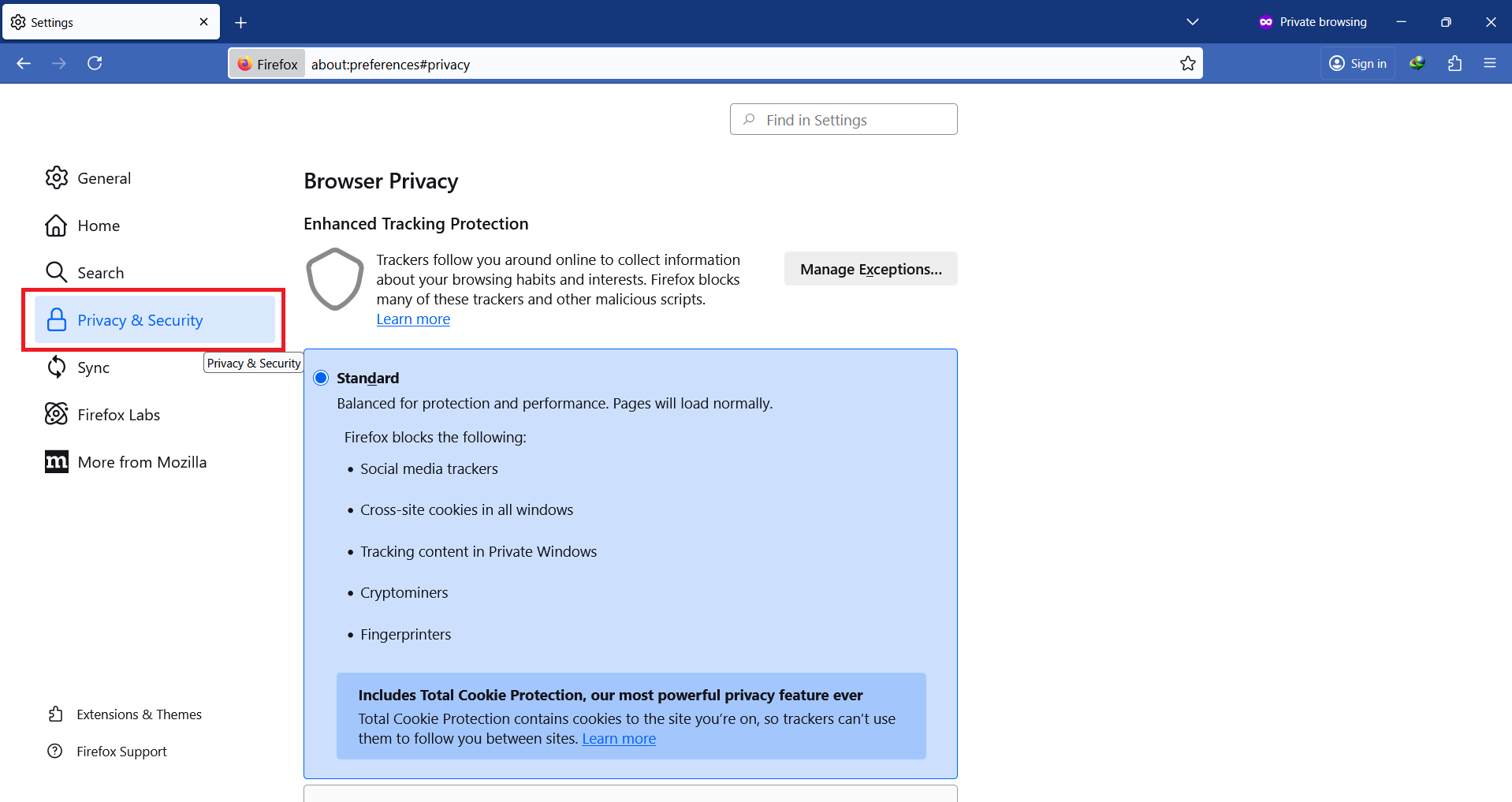This screenshot has width=1512, height=802.
Task: Click the Manage Exceptions button
Action: [870, 269]
